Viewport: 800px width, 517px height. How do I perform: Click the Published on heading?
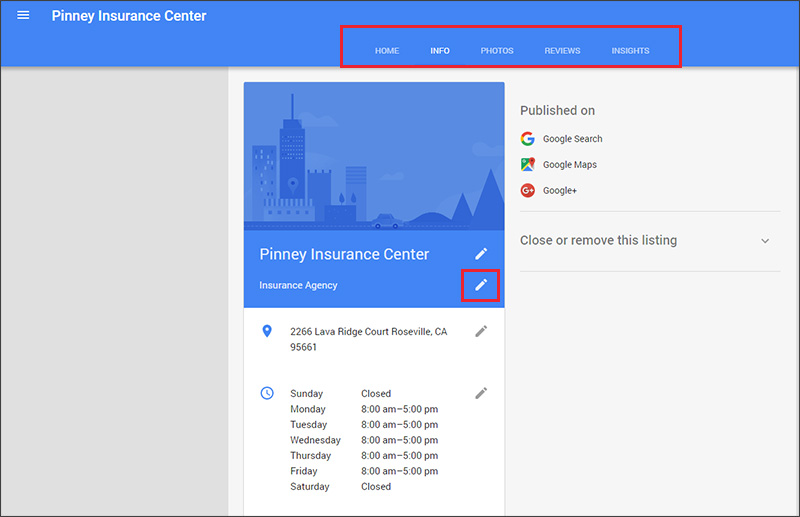point(557,110)
